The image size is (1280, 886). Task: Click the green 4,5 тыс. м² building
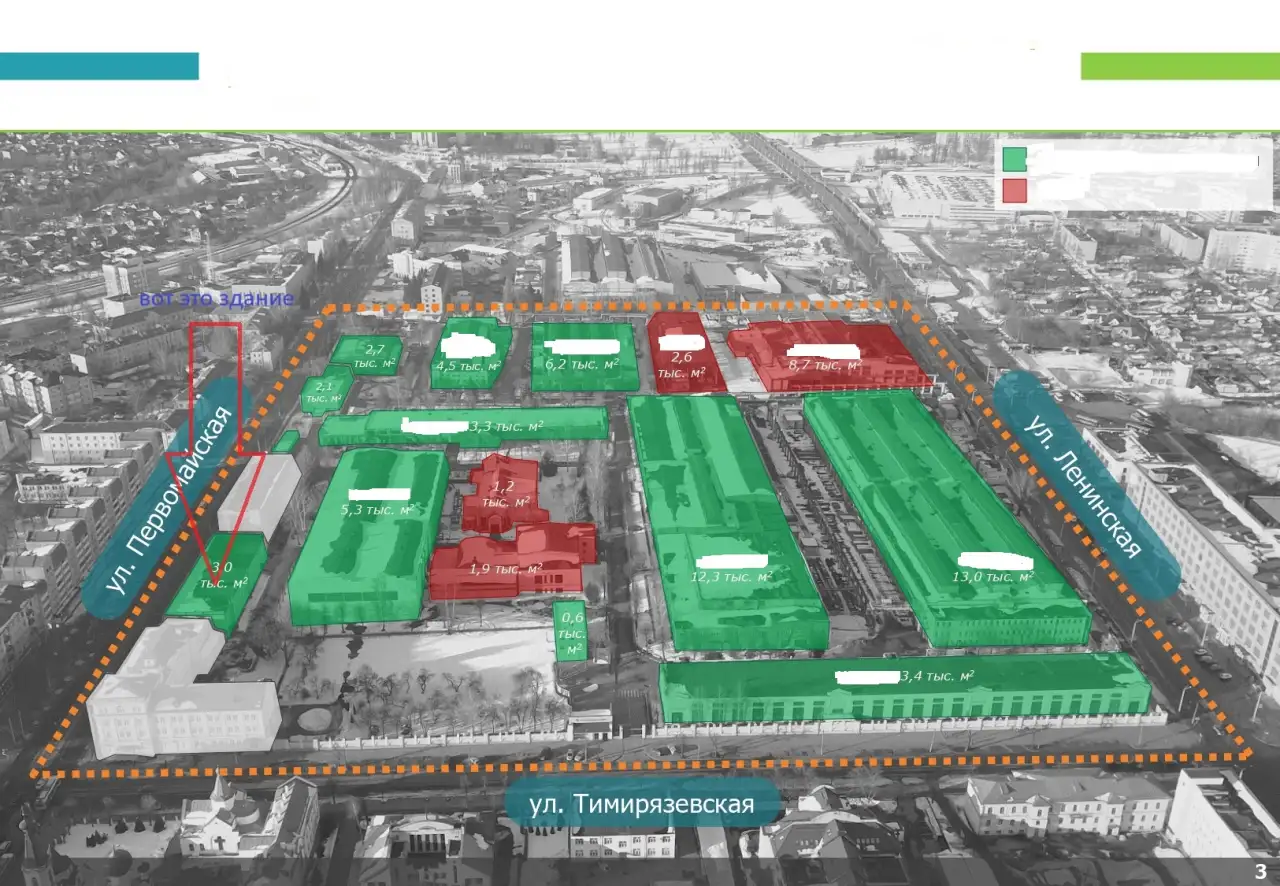(471, 353)
